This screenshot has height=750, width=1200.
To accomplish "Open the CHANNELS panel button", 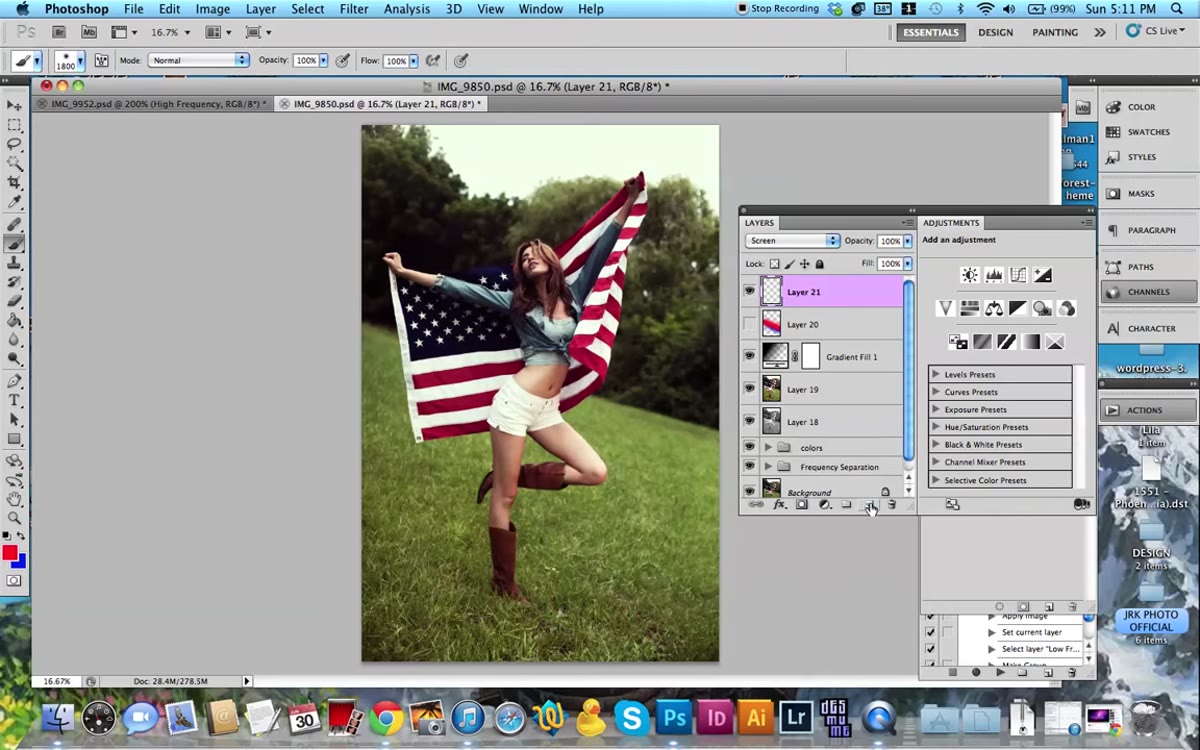I will point(1148,292).
